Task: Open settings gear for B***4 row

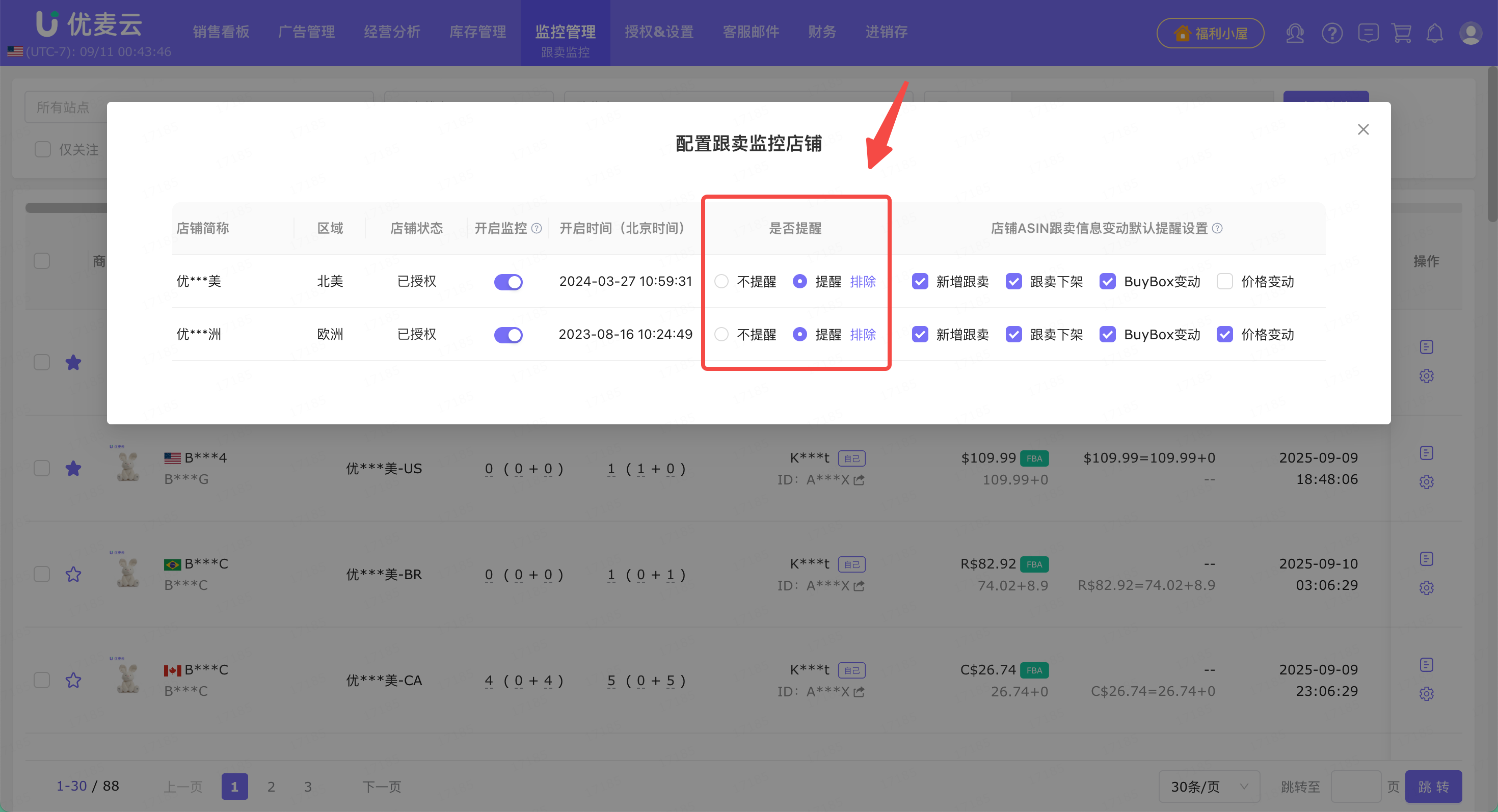Action: [x=1426, y=482]
